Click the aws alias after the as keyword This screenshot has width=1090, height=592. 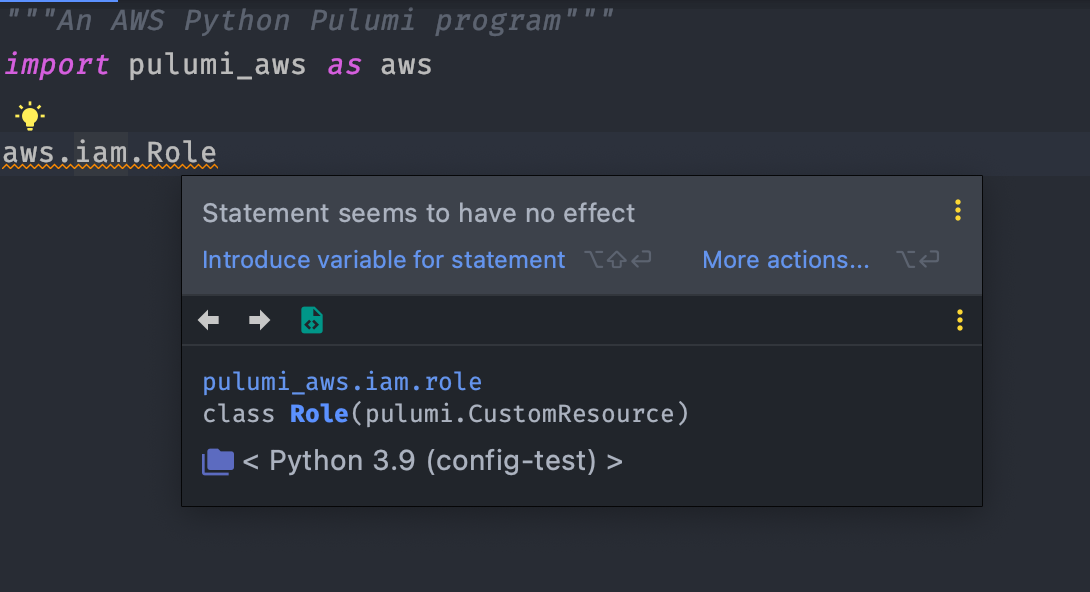coord(406,65)
